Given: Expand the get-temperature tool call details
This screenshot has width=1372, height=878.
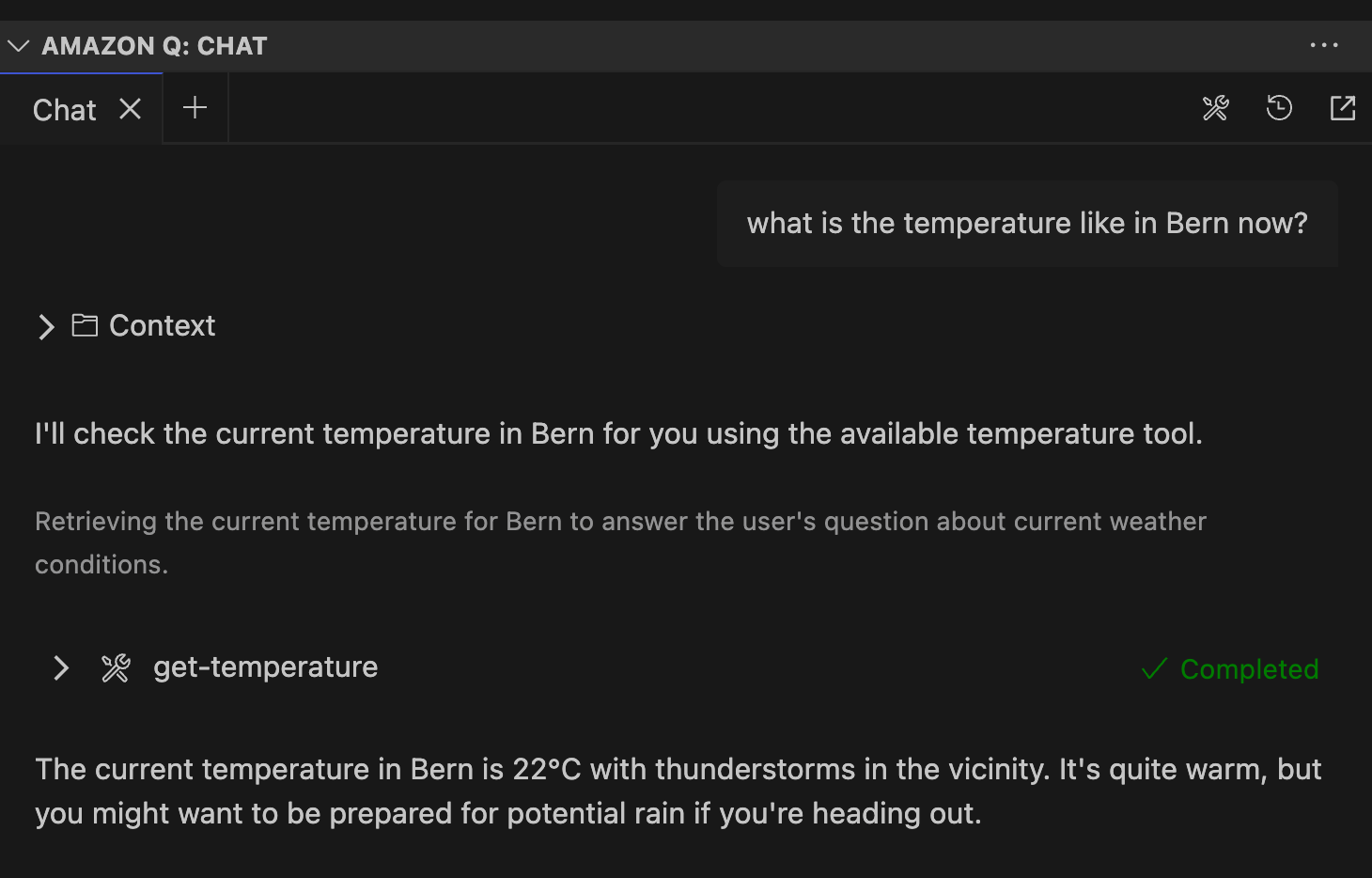Looking at the screenshot, I should [x=61, y=667].
